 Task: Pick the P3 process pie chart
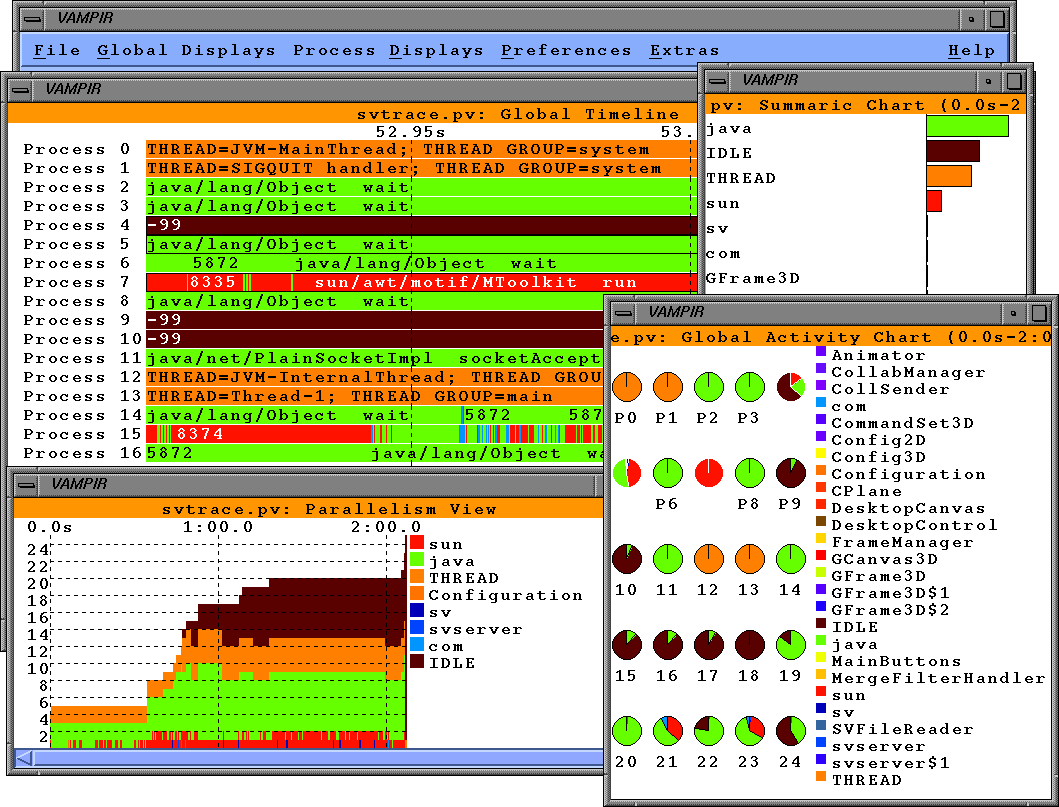pos(750,387)
